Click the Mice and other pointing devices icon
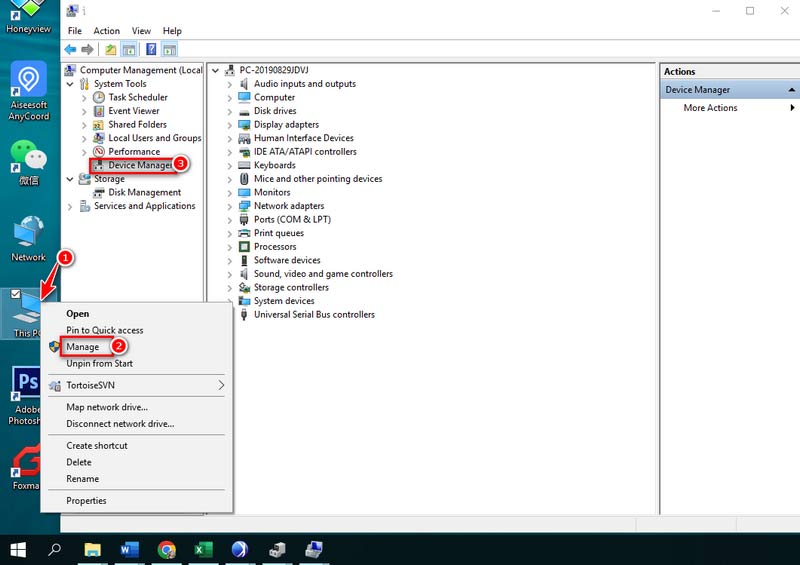The width and height of the screenshot is (800, 565). [x=244, y=179]
